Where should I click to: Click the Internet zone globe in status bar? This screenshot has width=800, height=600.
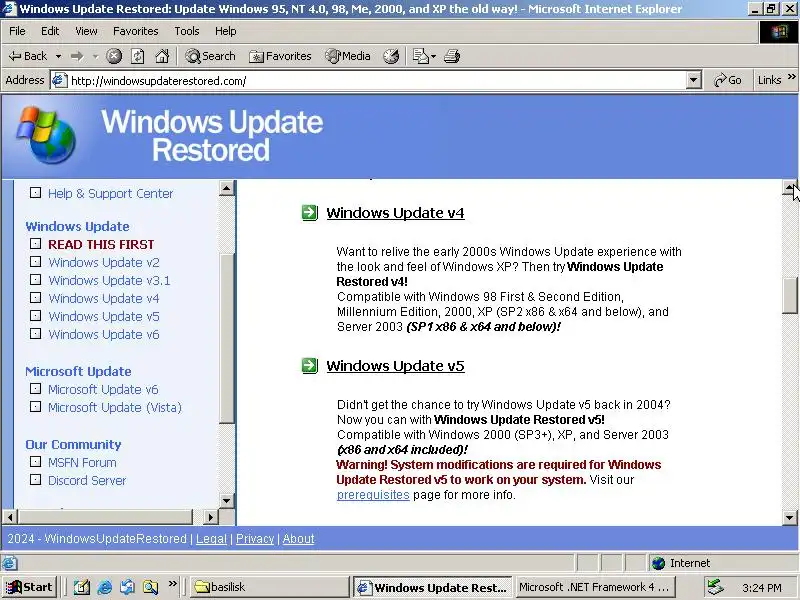point(659,563)
